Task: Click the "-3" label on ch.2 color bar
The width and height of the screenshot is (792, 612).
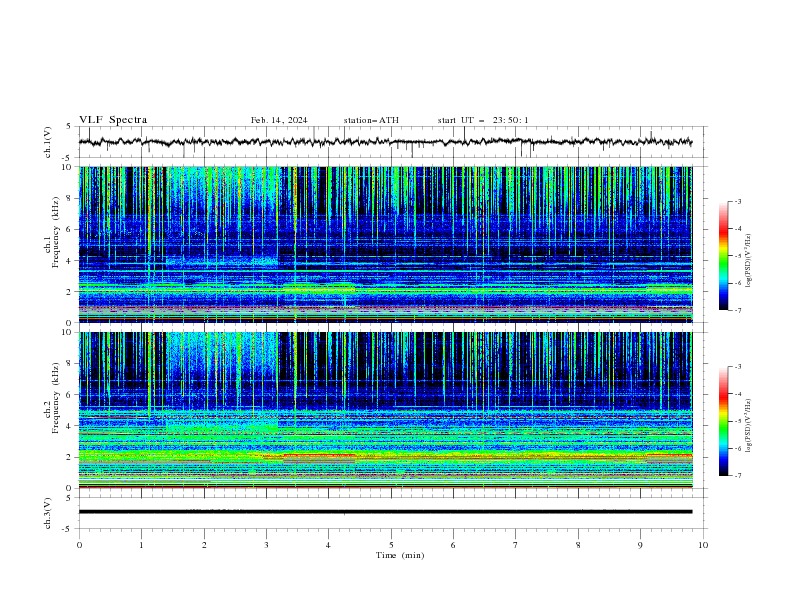Action: point(737,367)
